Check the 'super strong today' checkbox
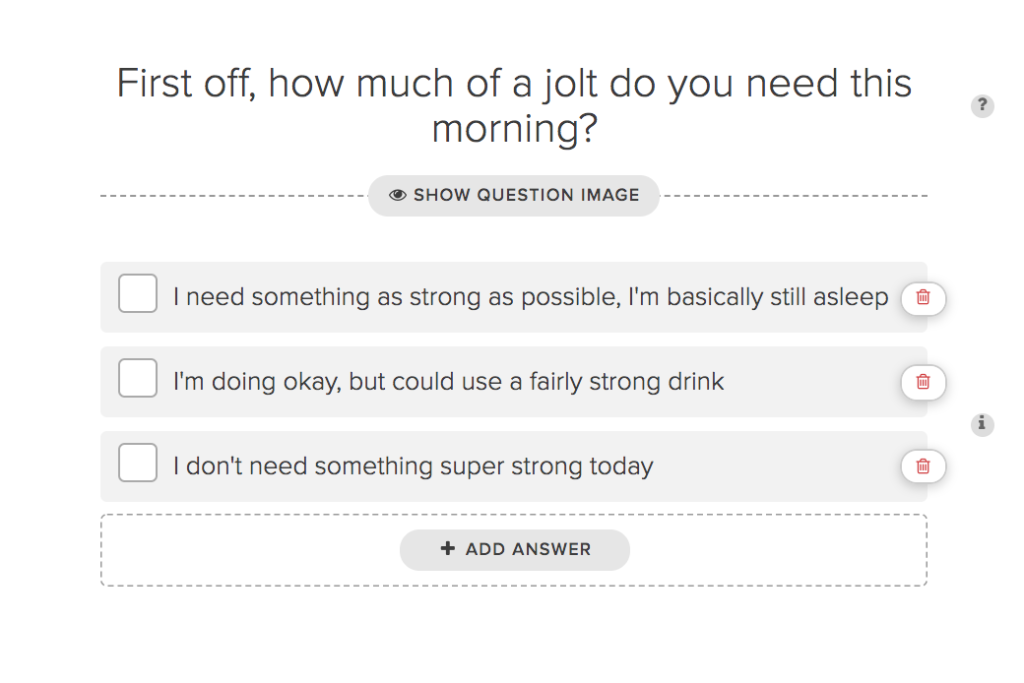The height and width of the screenshot is (683, 1024). click(x=138, y=462)
